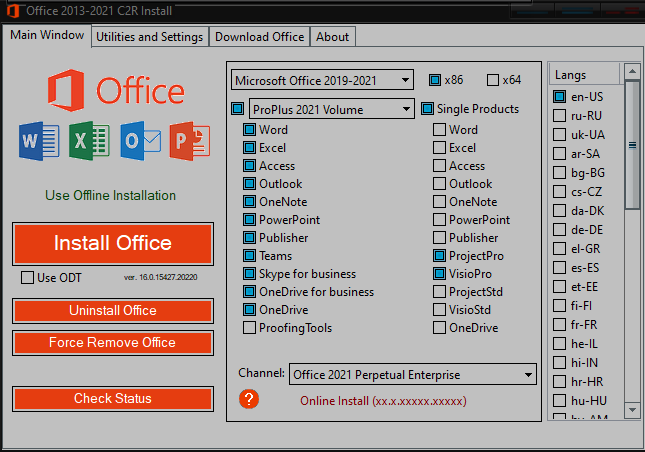Uncheck OneDrive in the ProPlus suite list

[x=249, y=310]
